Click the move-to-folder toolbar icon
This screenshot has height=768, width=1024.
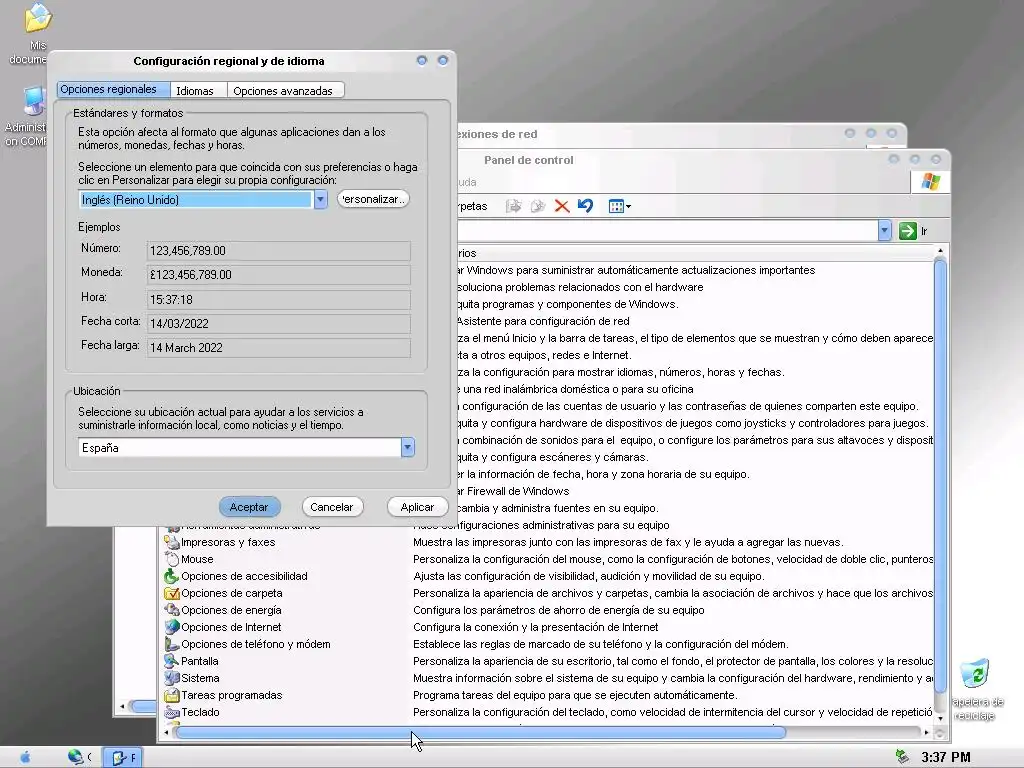point(514,206)
